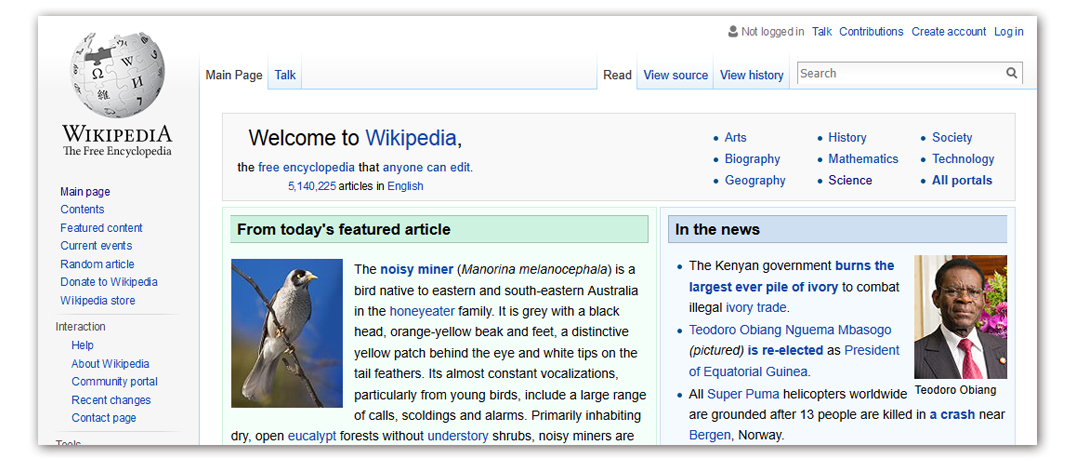Open the English language link
This screenshot has width=1075, height=461.
tap(405, 186)
